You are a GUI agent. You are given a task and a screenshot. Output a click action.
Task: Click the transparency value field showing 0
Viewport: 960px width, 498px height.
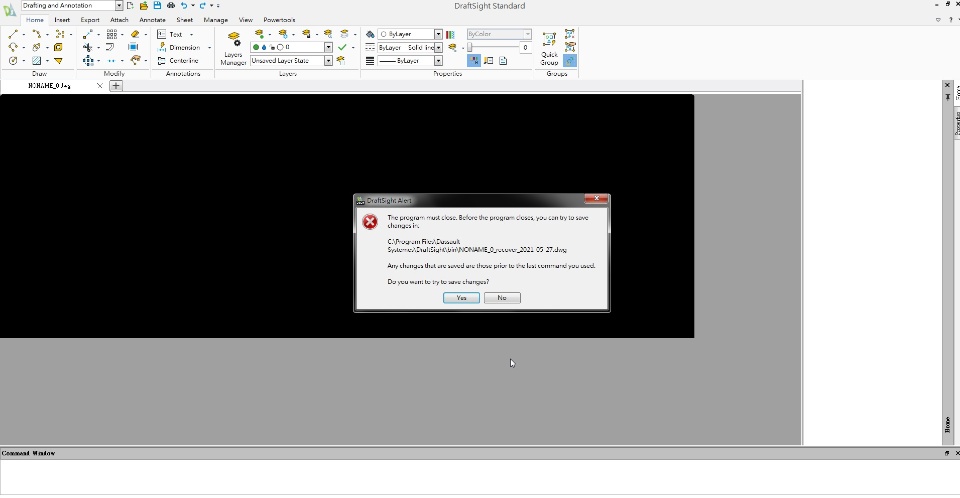(x=525, y=47)
